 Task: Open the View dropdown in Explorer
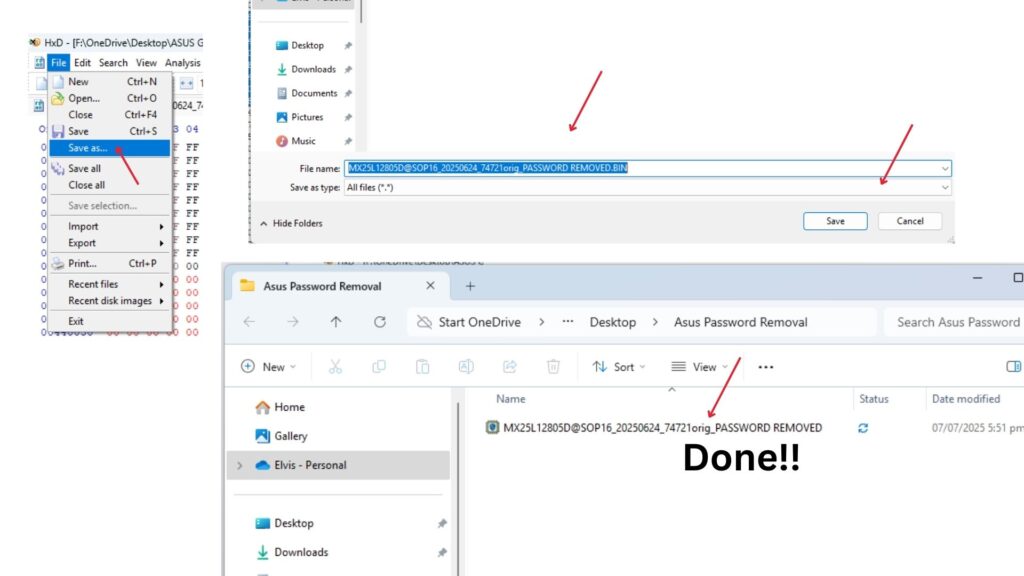(699, 367)
